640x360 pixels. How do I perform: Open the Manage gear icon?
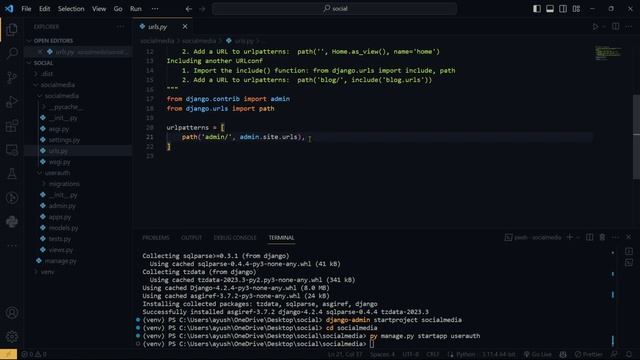(12, 337)
